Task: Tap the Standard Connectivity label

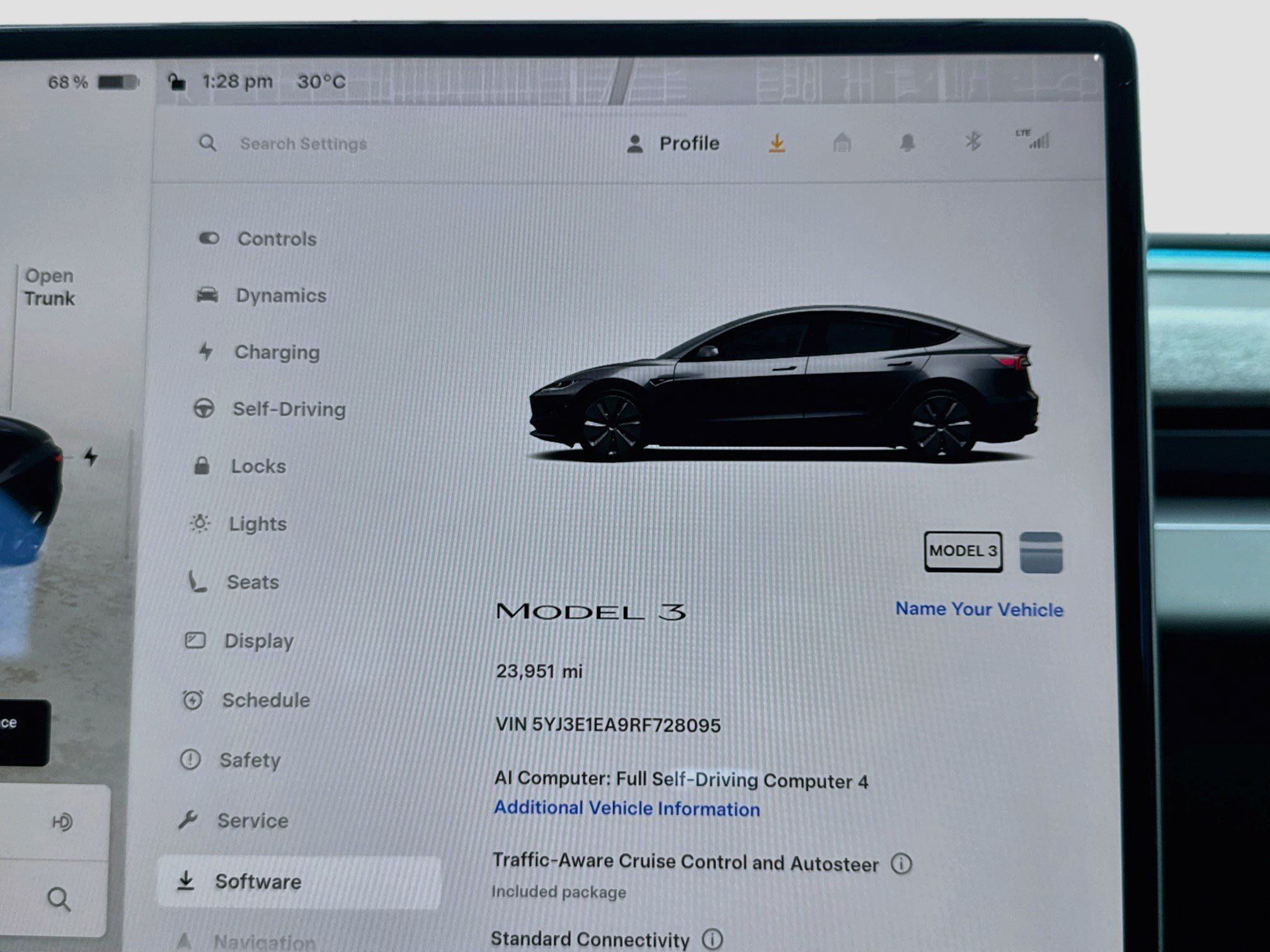Action: click(590, 939)
